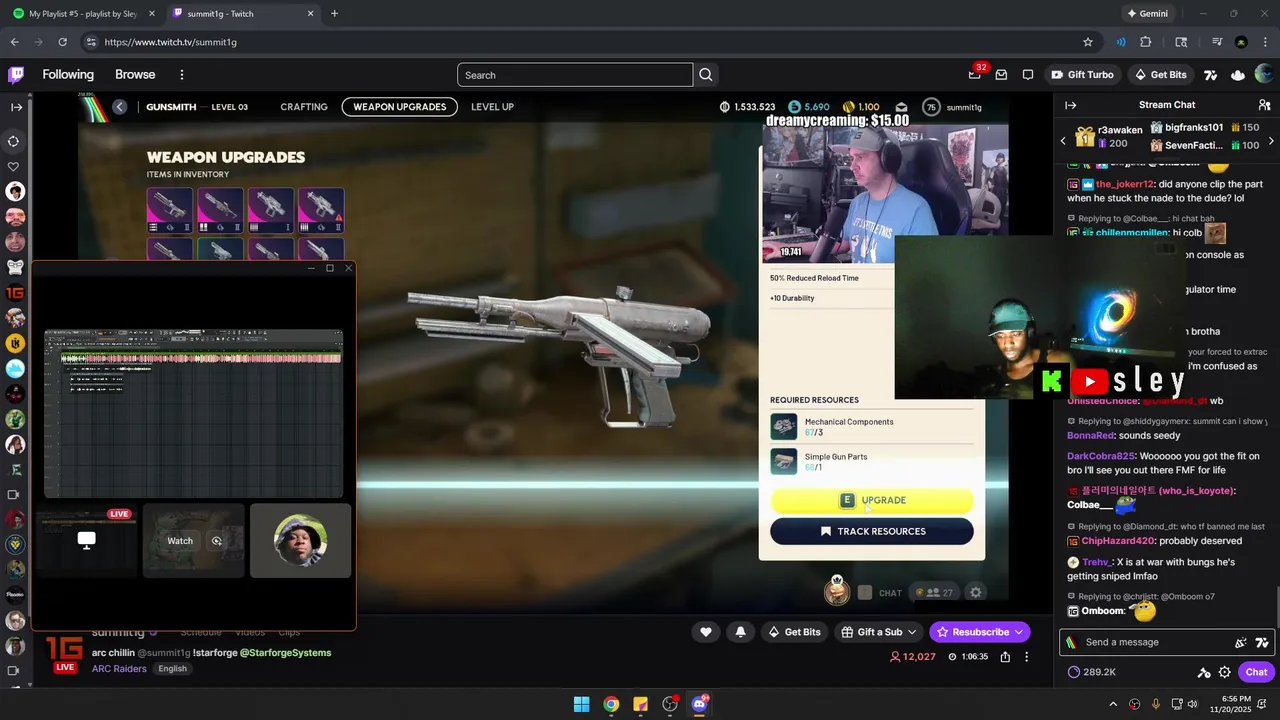This screenshot has height=720, width=1280.
Task: Click the party popper icon in message box
Action: click(1241, 643)
